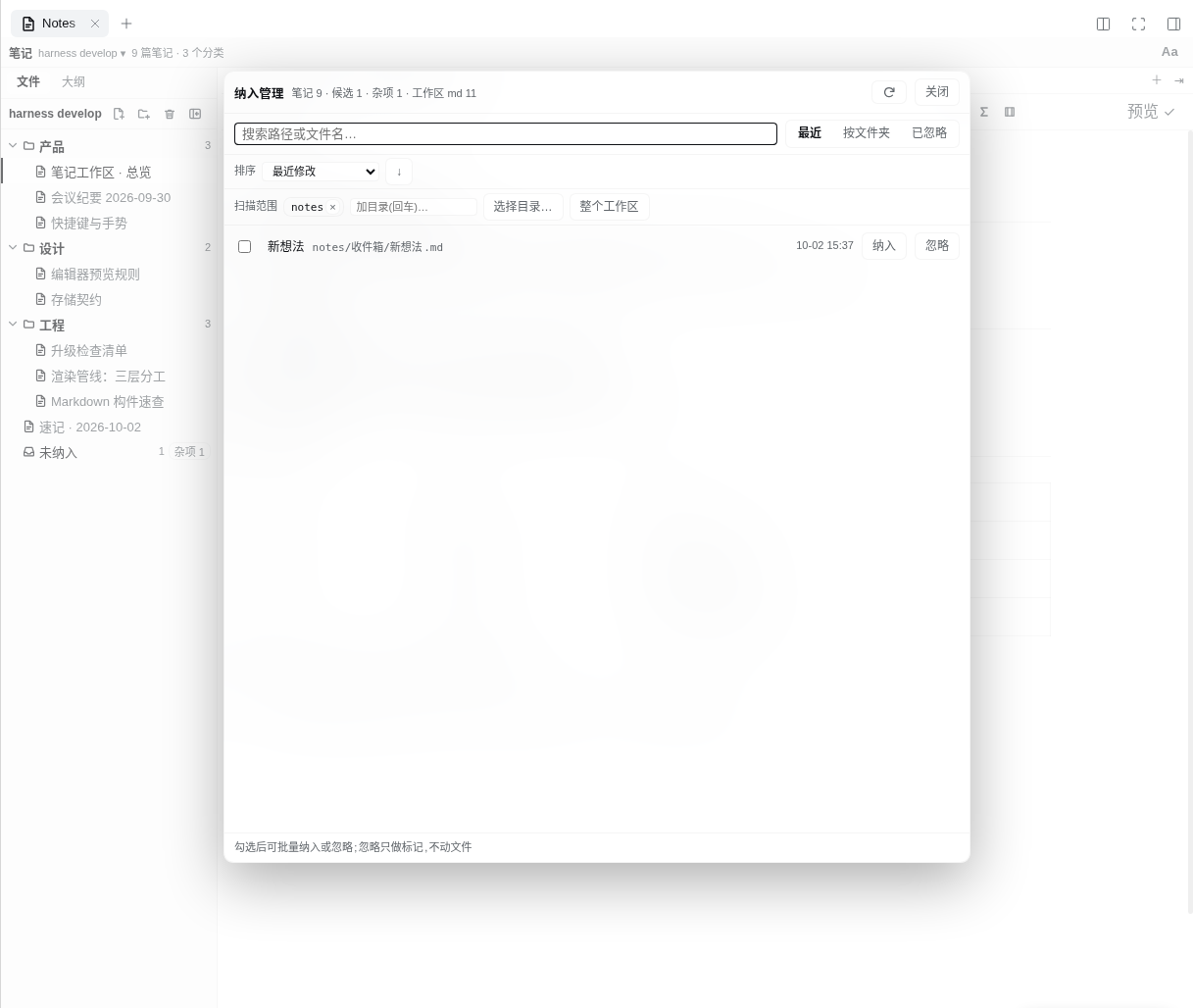The height and width of the screenshot is (1008, 1193).
Task: Activate the Notes tab
Action: pos(59,24)
